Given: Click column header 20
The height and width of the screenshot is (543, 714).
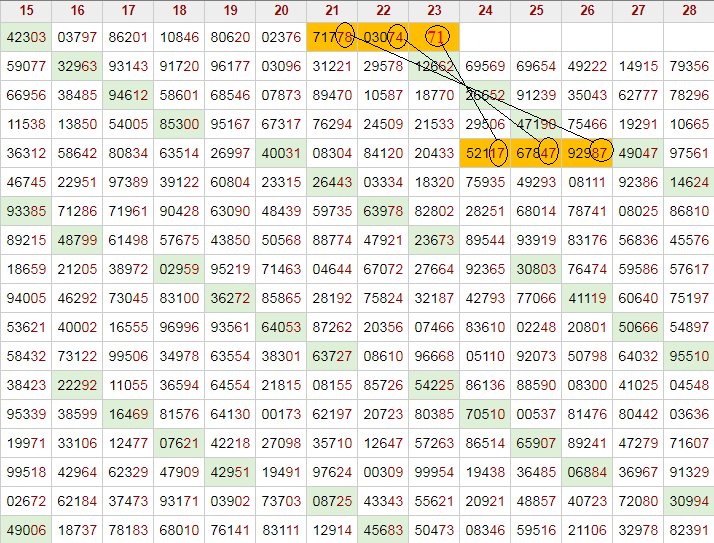Looking at the screenshot, I should click(281, 10).
